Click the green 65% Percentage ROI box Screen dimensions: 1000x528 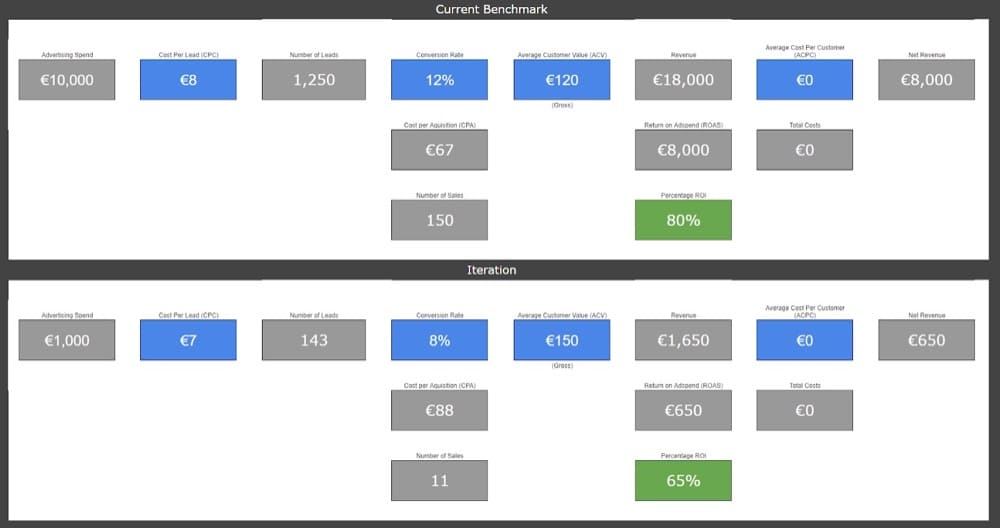tap(683, 480)
